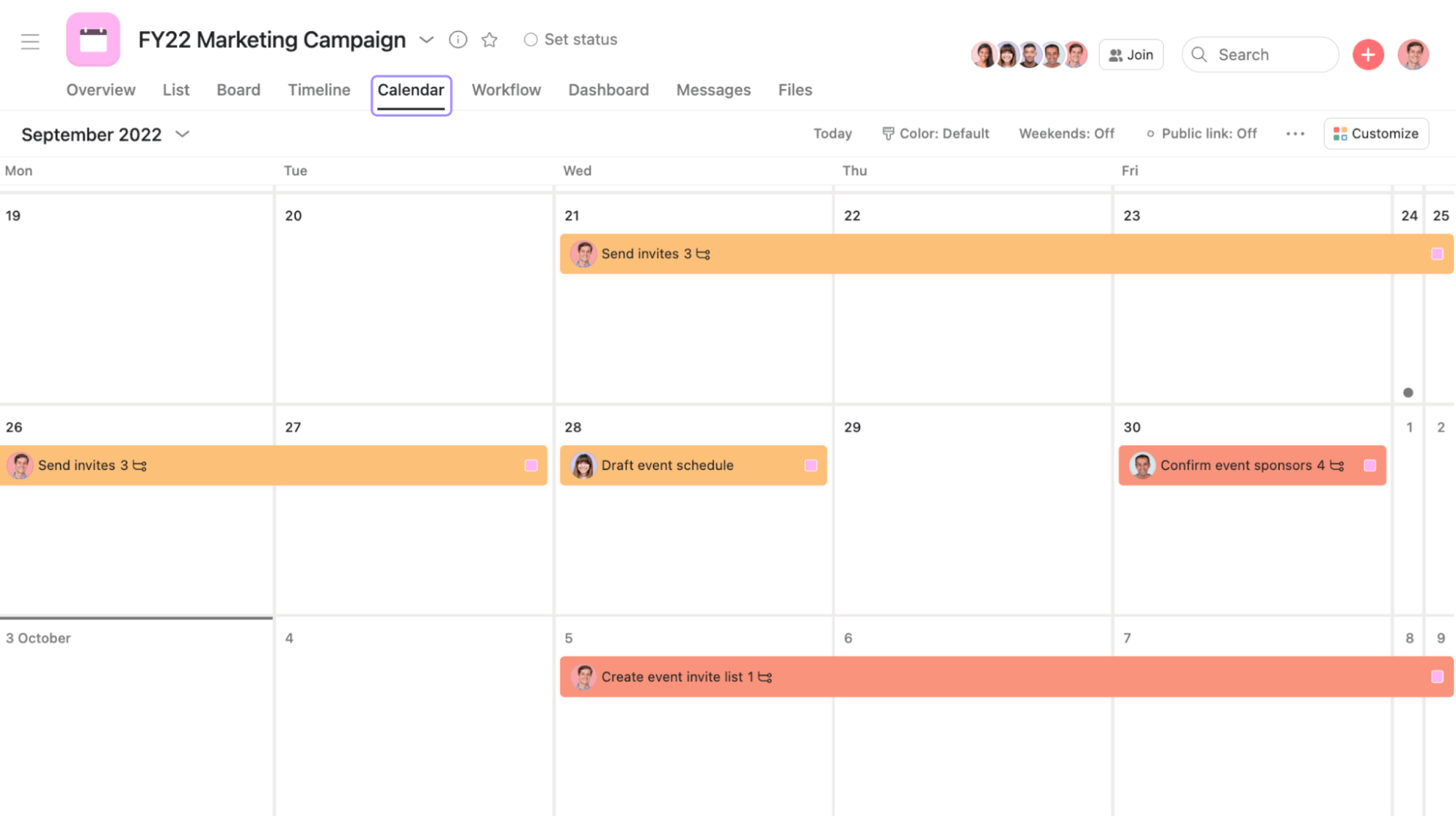Click the Calendar tab
The height and width of the screenshot is (816, 1456).
click(x=410, y=90)
